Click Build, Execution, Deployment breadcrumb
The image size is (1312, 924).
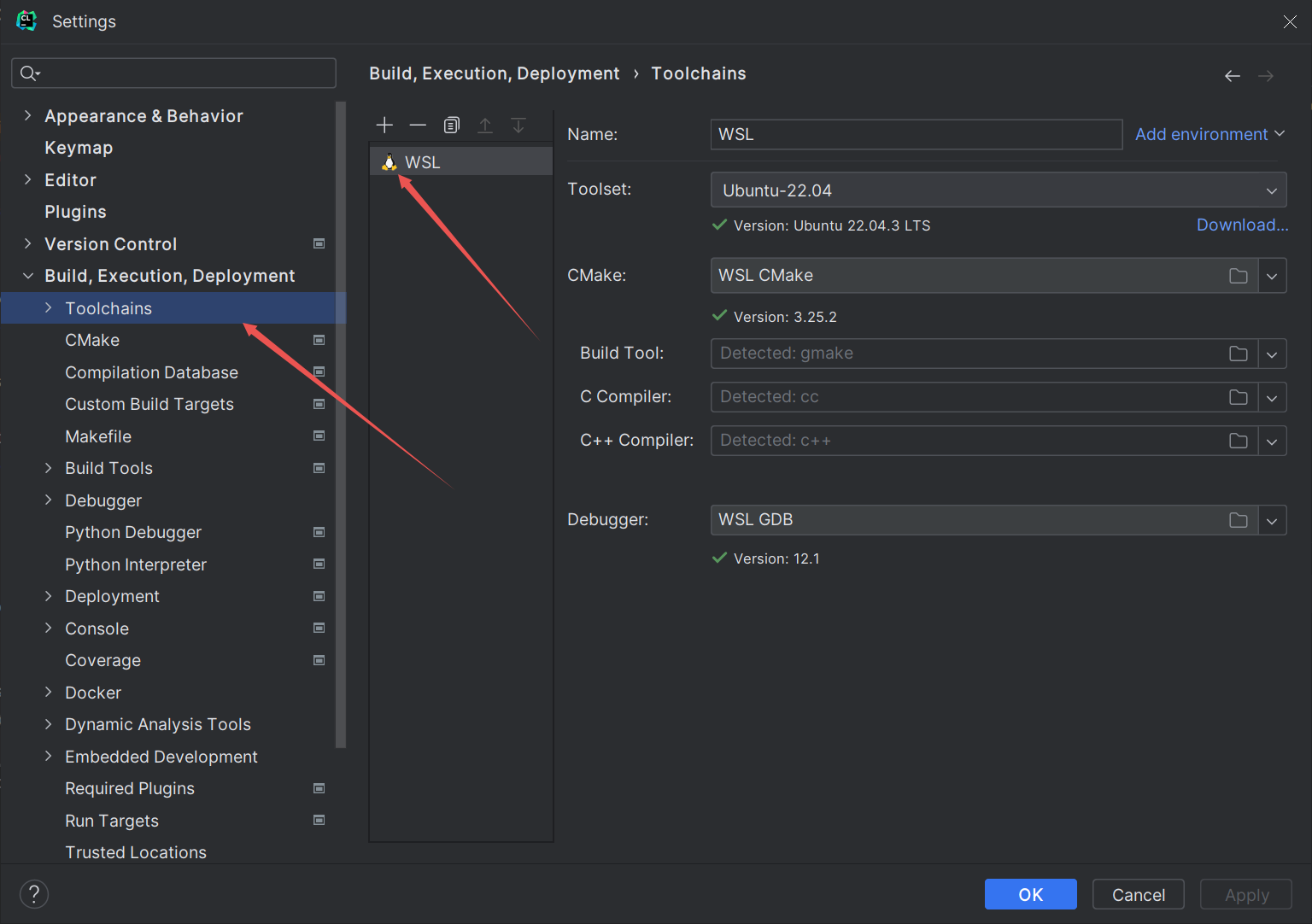[495, 73]
